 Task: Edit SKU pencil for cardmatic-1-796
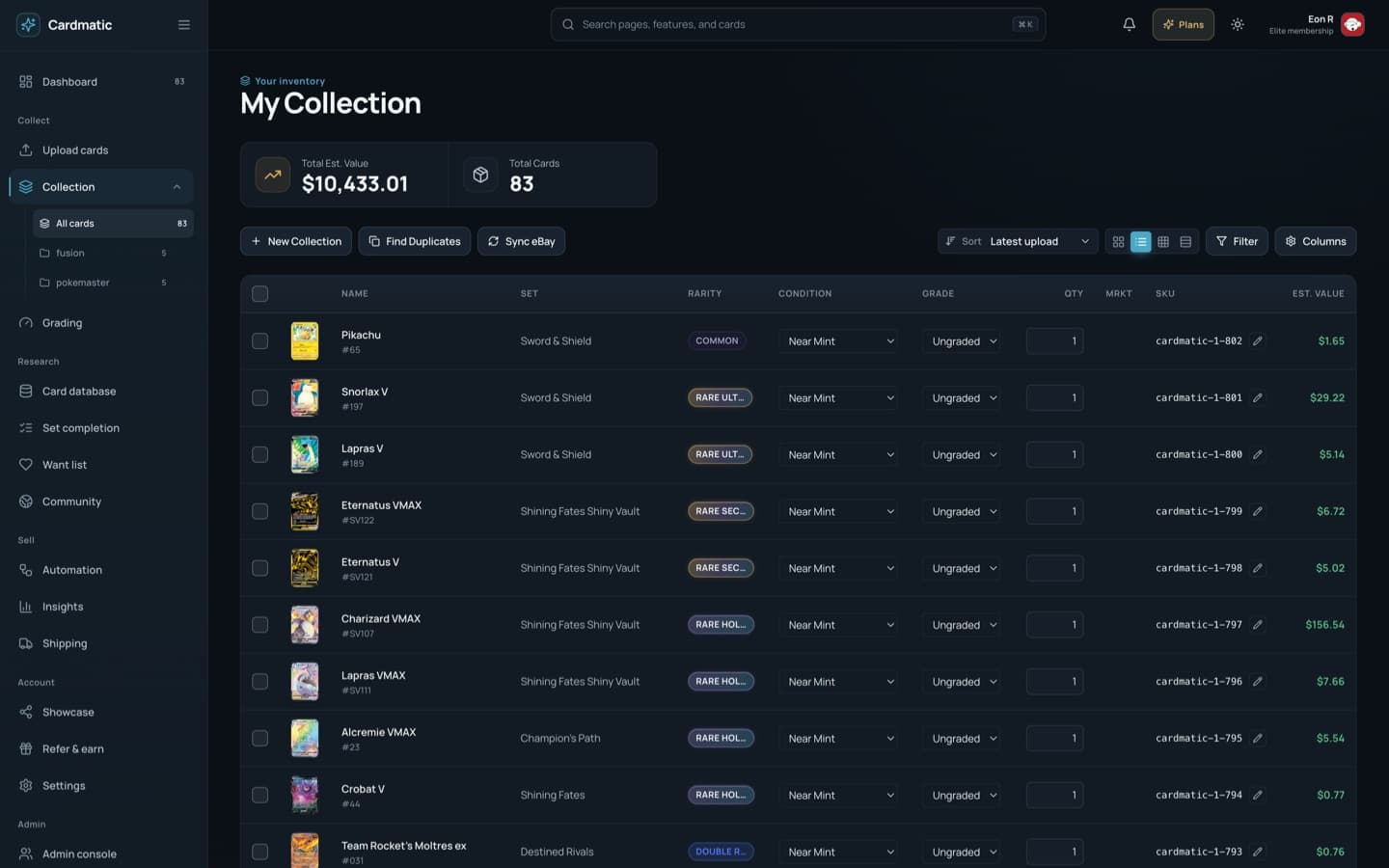(x=1258, y=682)
